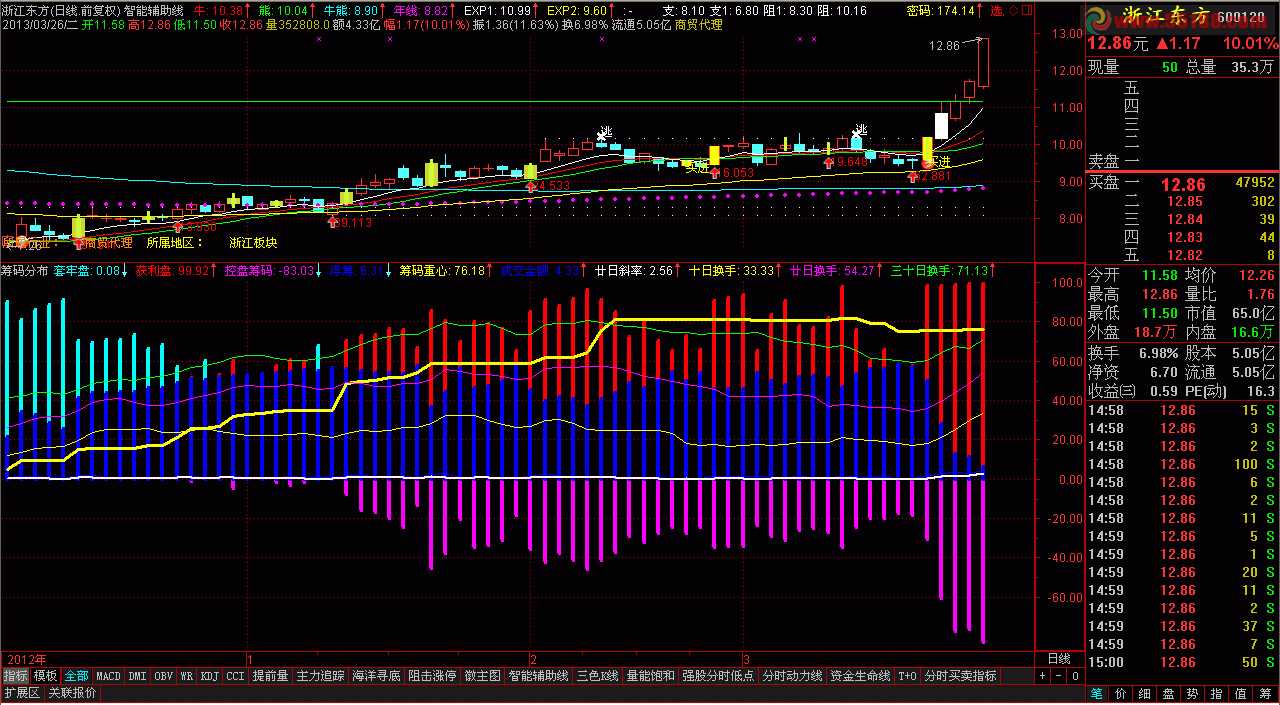Open the 关联报价 panel
Viewport: 1280px width, 705px height.
[72, 692]
